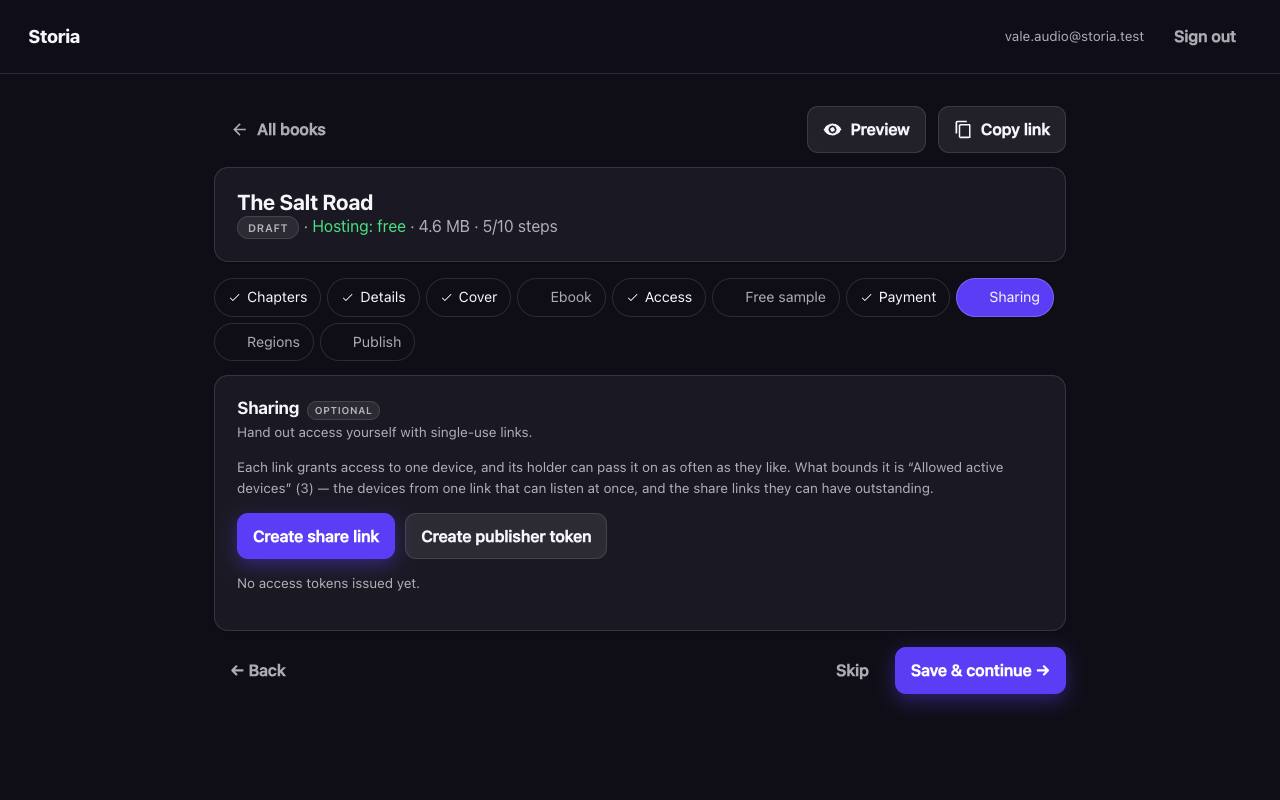Go back with the Back button

258,670
